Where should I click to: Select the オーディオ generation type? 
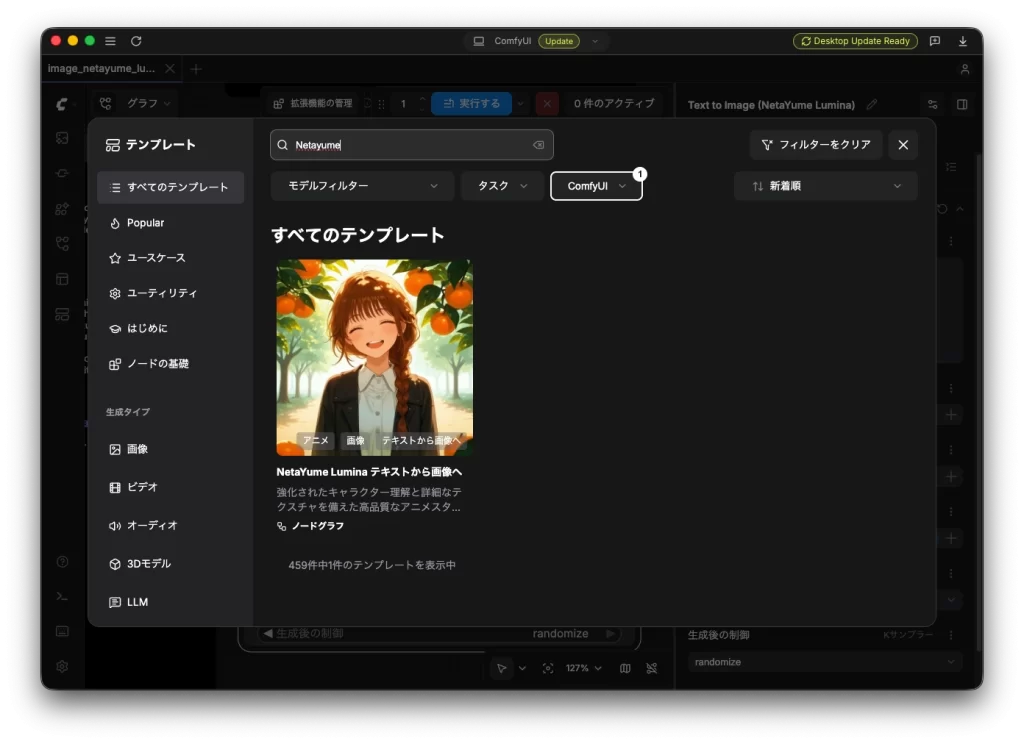[170, 526]
